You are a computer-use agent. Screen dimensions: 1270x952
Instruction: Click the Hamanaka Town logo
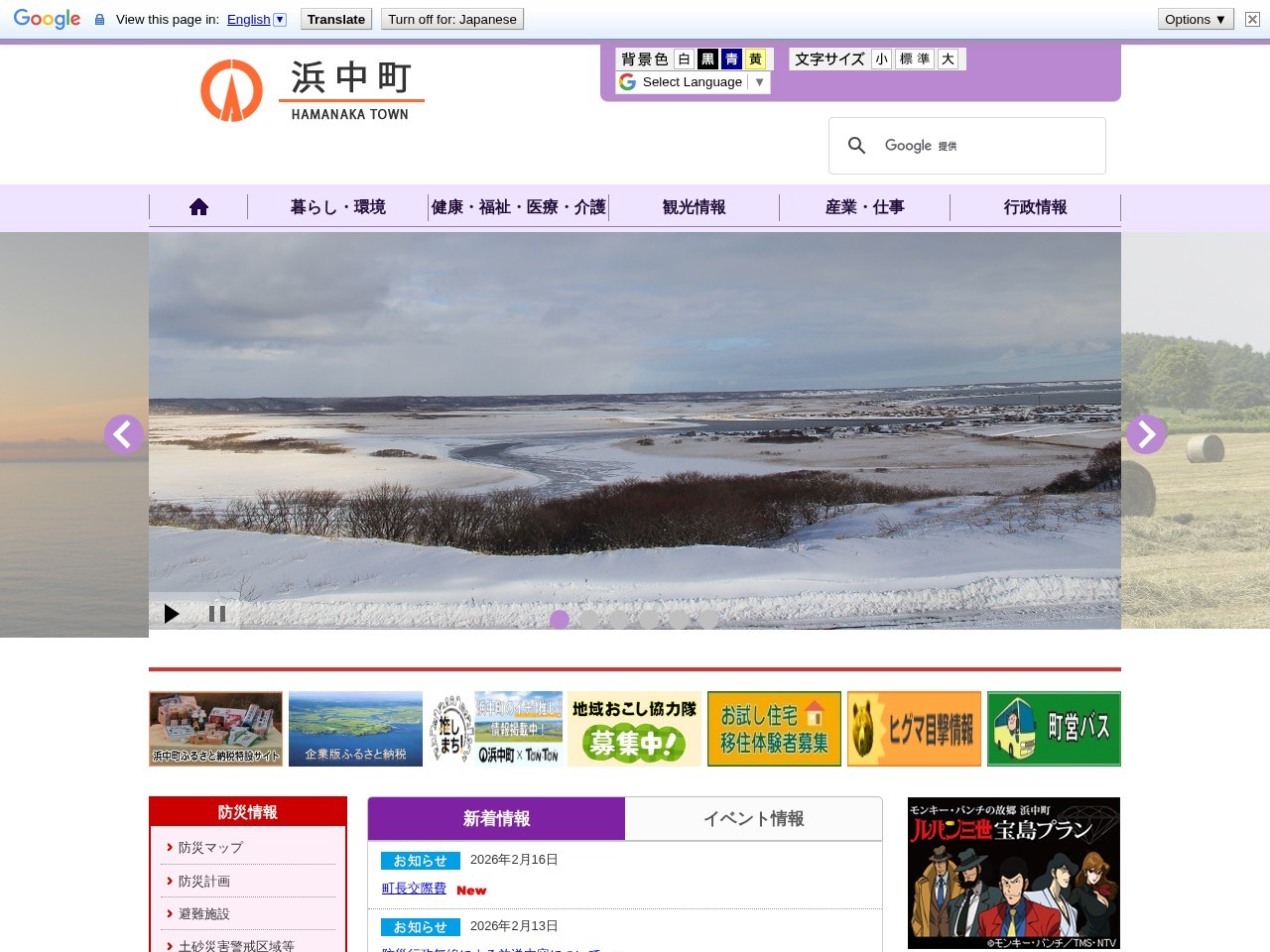click(x=313, y=90)
